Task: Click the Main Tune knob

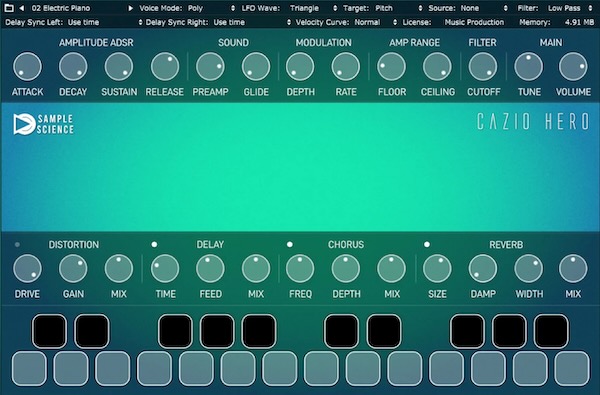Action: tap(529, 67)
